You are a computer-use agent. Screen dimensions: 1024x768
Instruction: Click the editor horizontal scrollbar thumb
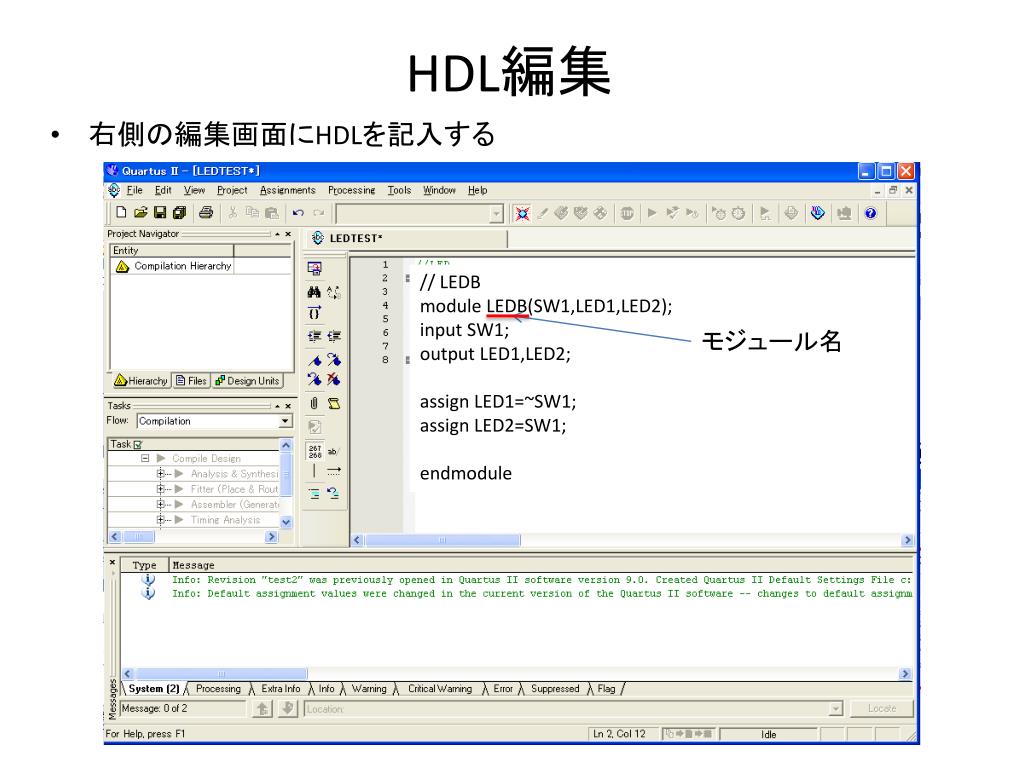(x=443, y=540)
